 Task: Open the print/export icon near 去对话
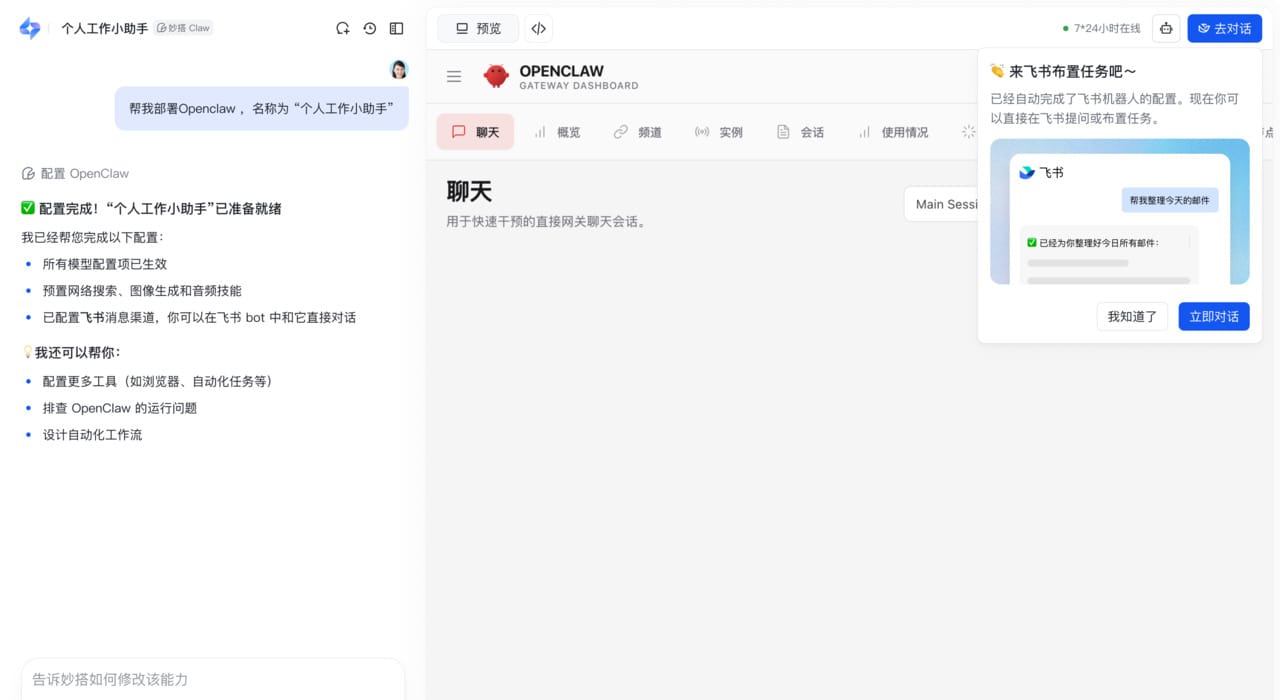(x=1166, y=28)
